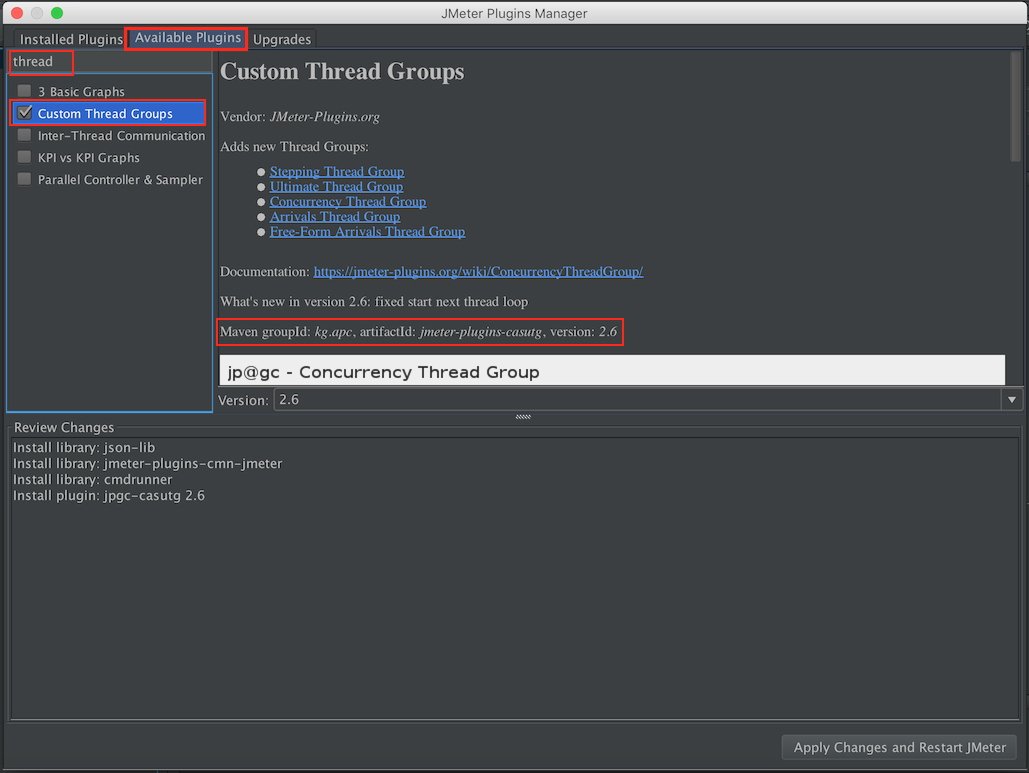The image size is (1029, 773).
Task: Open the ConcurrencyThreadGroup documentation URL
Action: (478, 272)
